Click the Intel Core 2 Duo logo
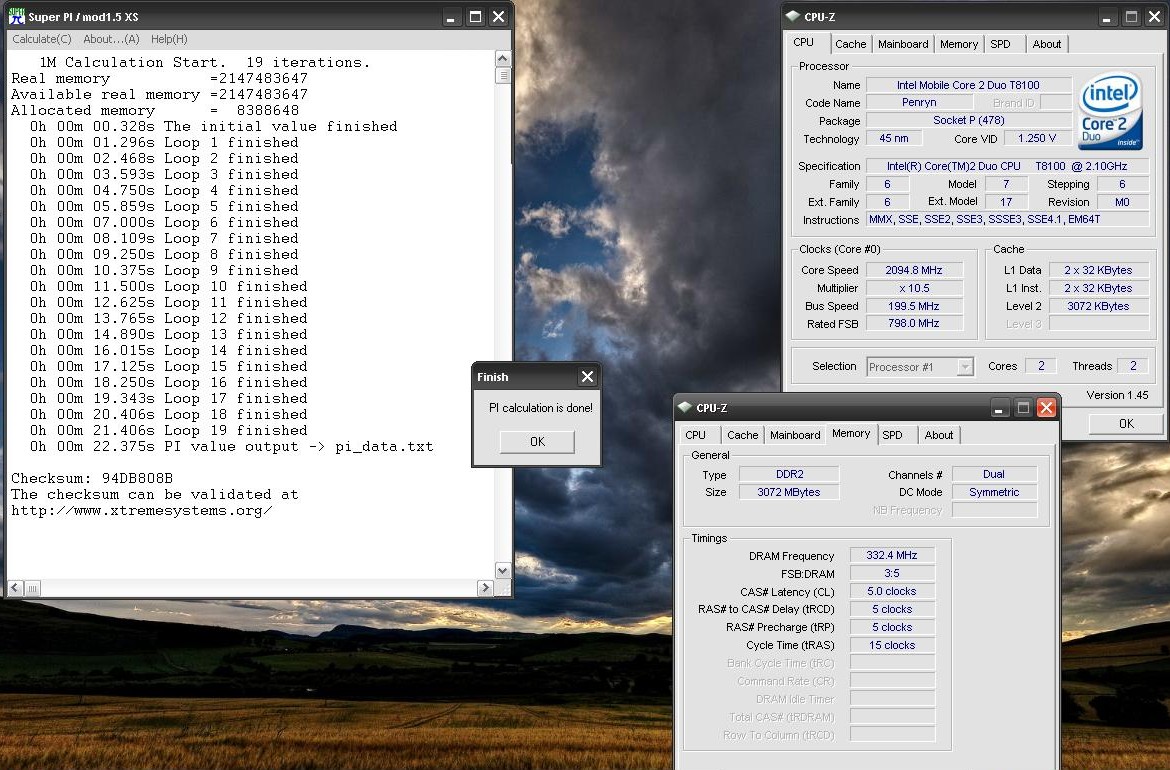1170x770 pixels. click(x=1110, y=111)
